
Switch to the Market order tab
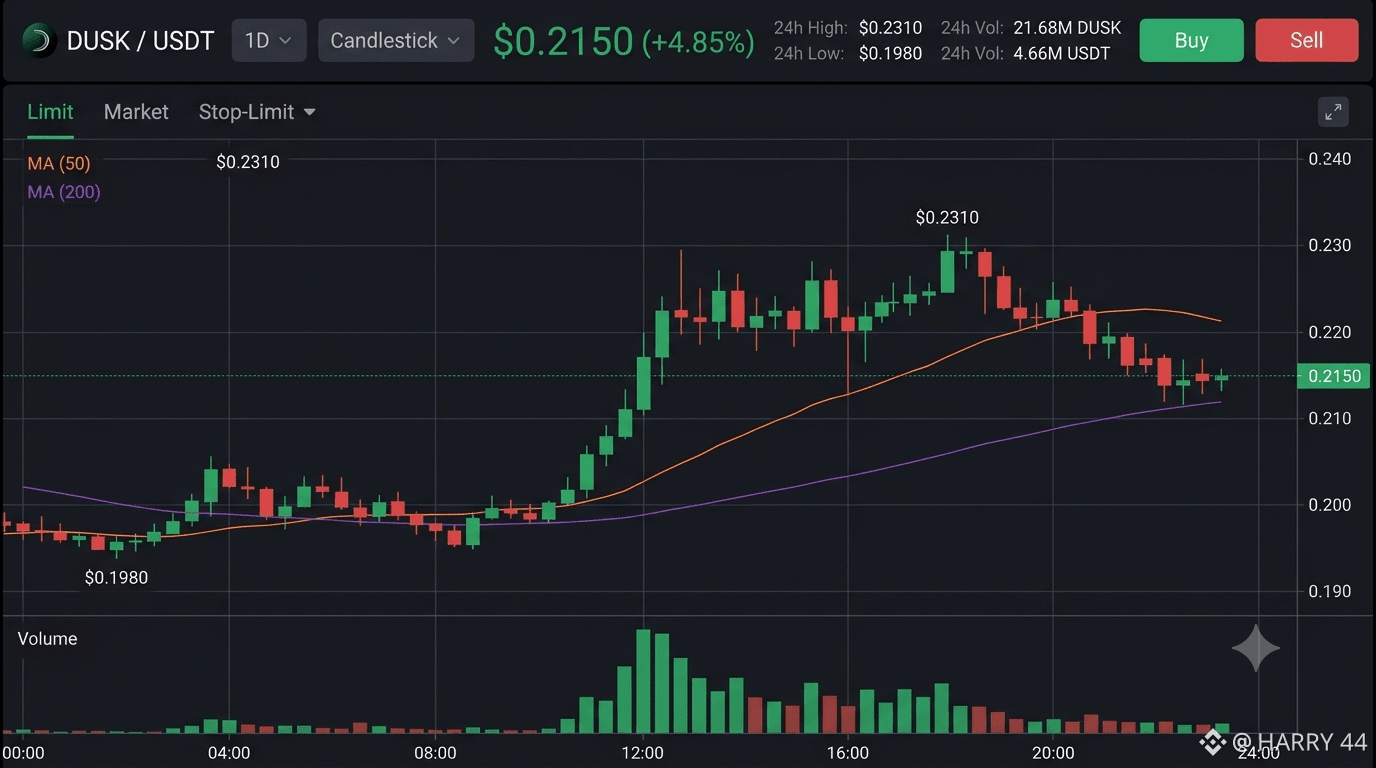click(136, 112)
